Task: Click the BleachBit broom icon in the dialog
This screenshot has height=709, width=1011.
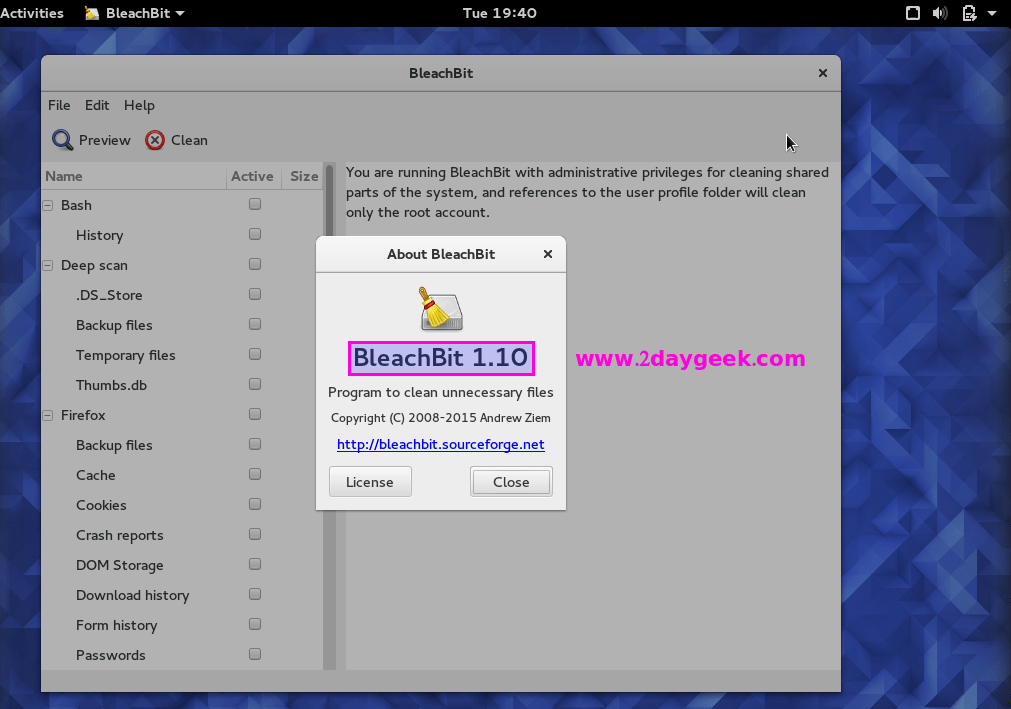Action: coord(440,308)
